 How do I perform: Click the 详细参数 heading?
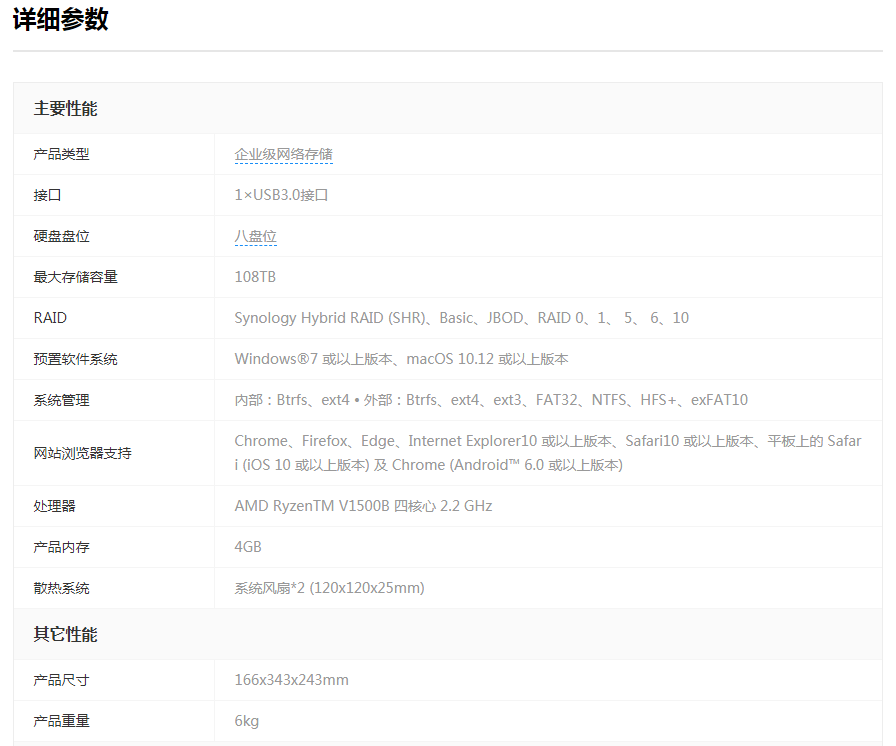point(61,19)
